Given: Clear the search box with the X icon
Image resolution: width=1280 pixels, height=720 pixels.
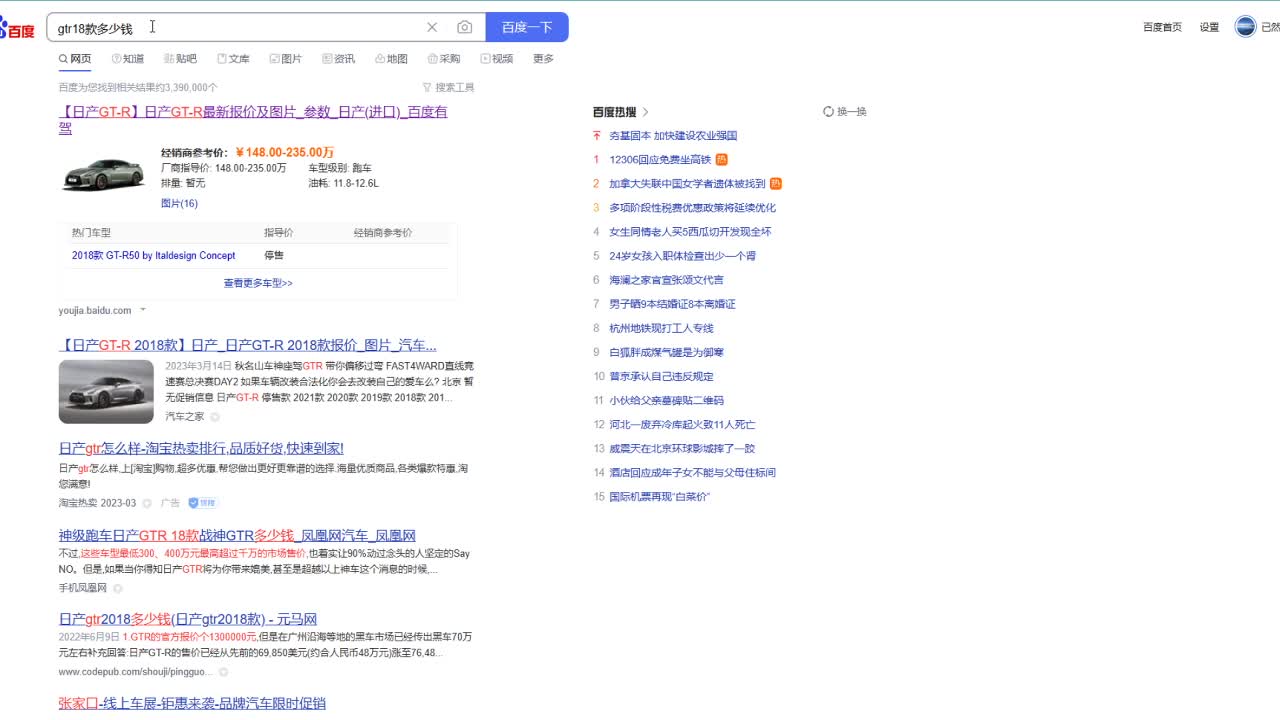Looking at the screenshot, I should [x=432, y=27].
